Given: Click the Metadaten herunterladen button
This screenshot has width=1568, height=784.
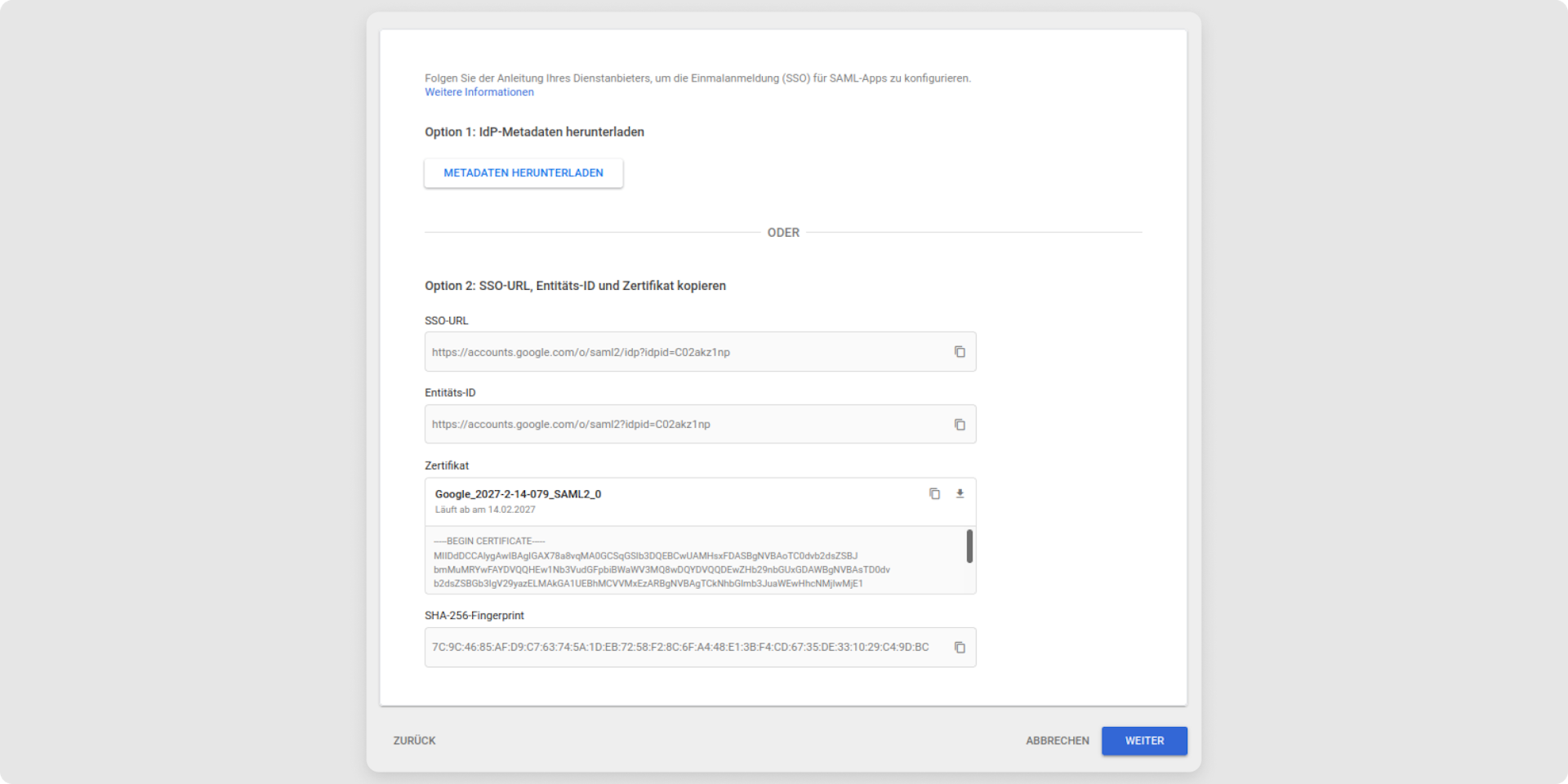Looking at the screenshot, I should [x=523, y=173].
